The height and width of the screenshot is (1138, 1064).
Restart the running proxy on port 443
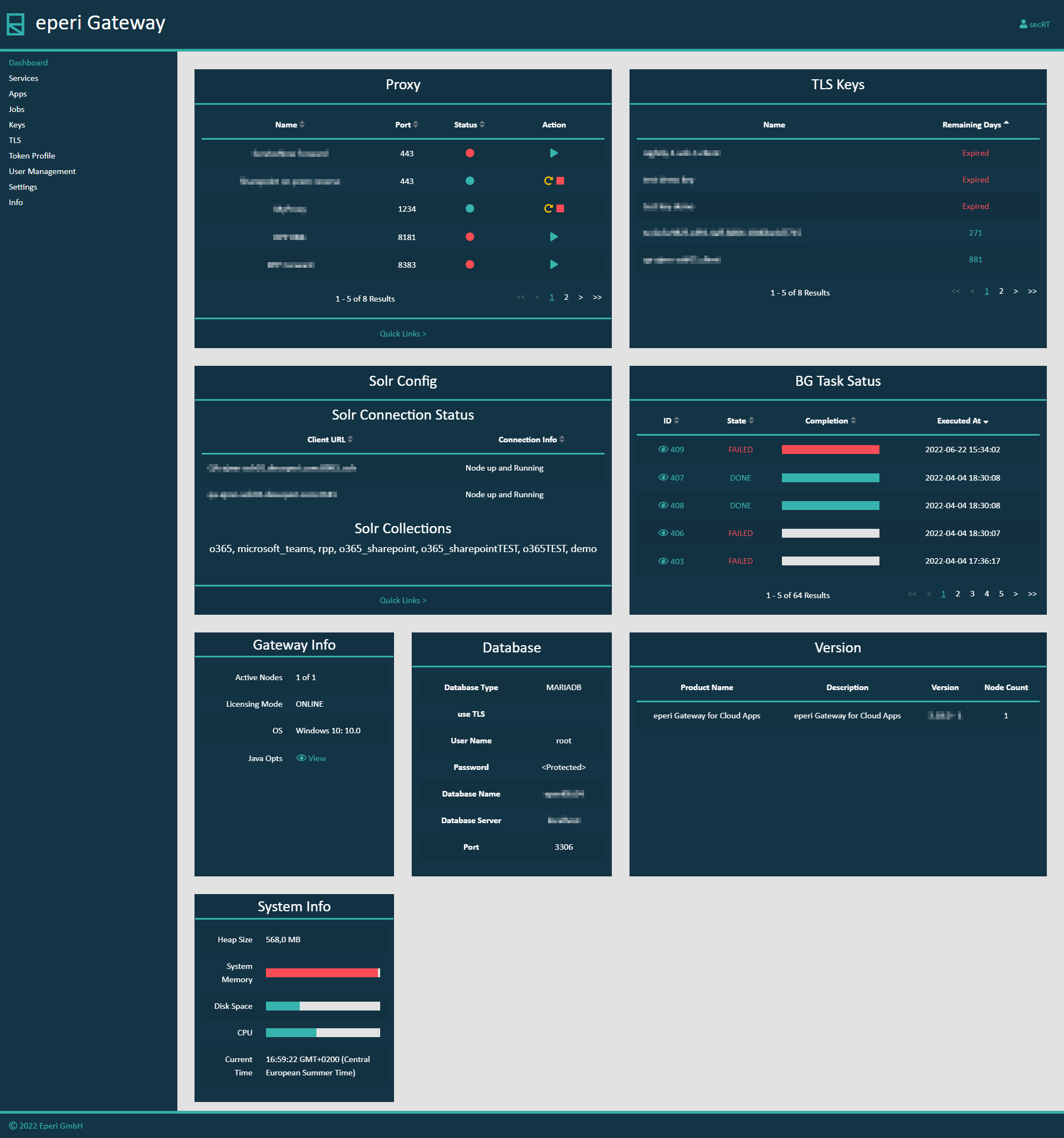point(548,181)
